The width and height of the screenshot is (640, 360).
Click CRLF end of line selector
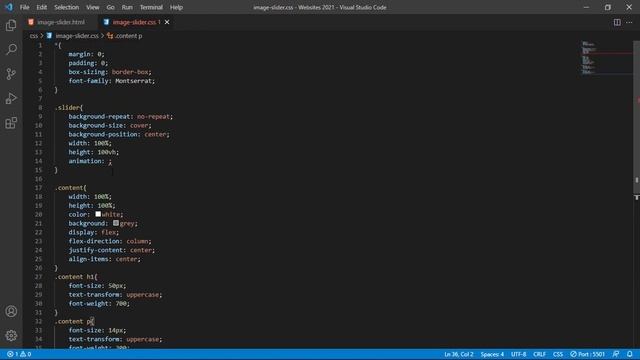pos(539,354)
